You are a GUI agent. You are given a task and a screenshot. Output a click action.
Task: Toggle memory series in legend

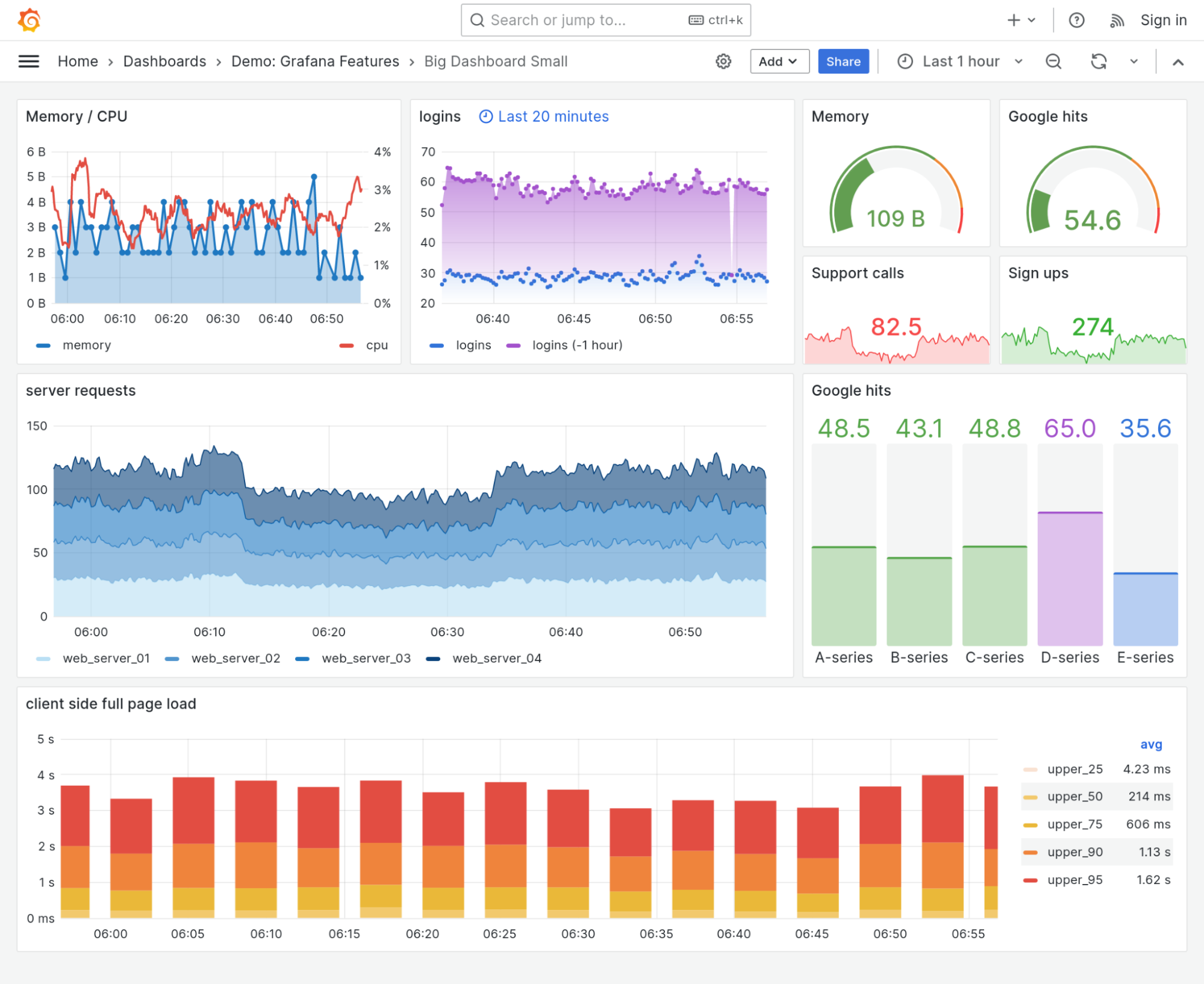[x=86, y=345]
